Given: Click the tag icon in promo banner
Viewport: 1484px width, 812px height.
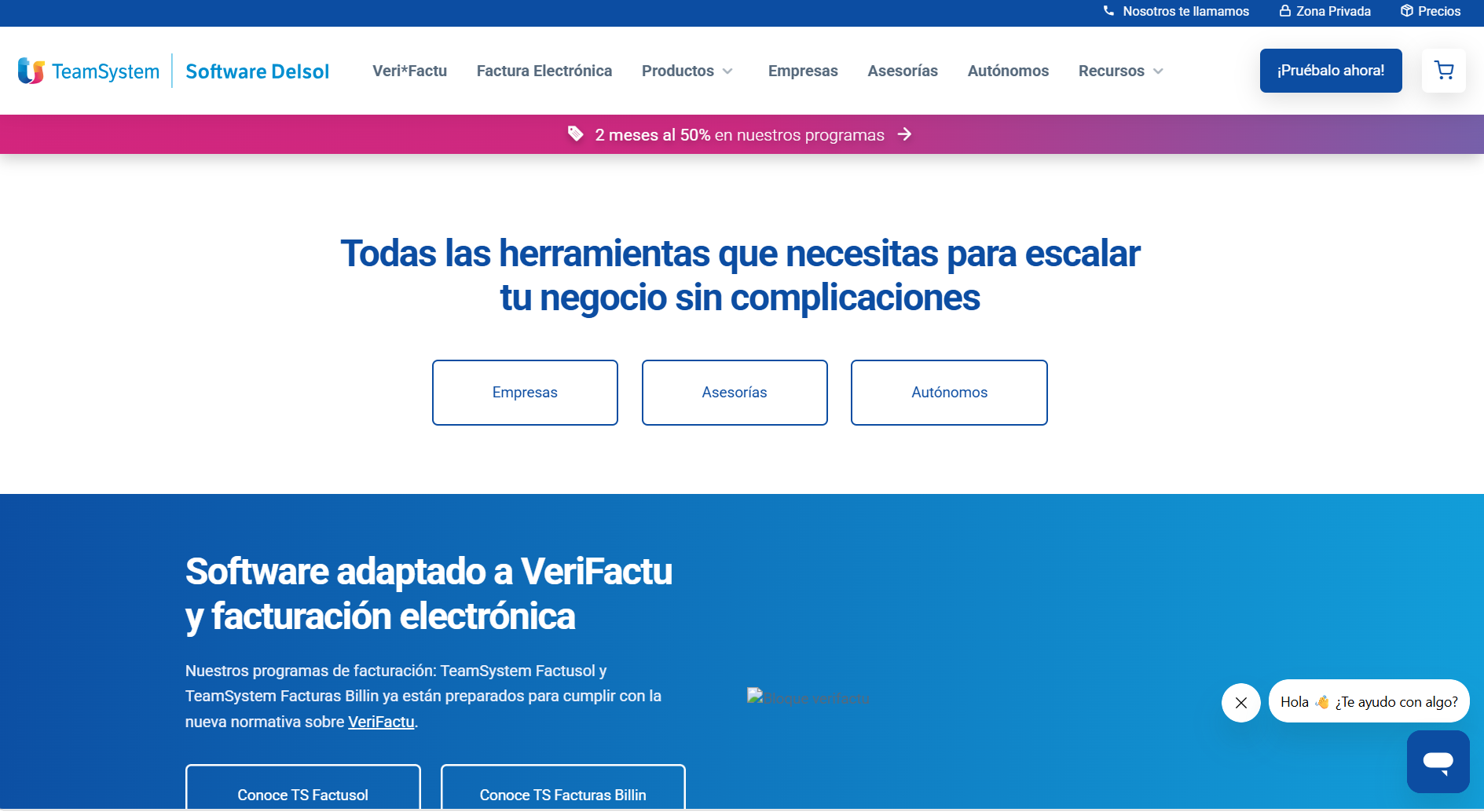Looking at the screenshot, I should [x=576, y=134].
